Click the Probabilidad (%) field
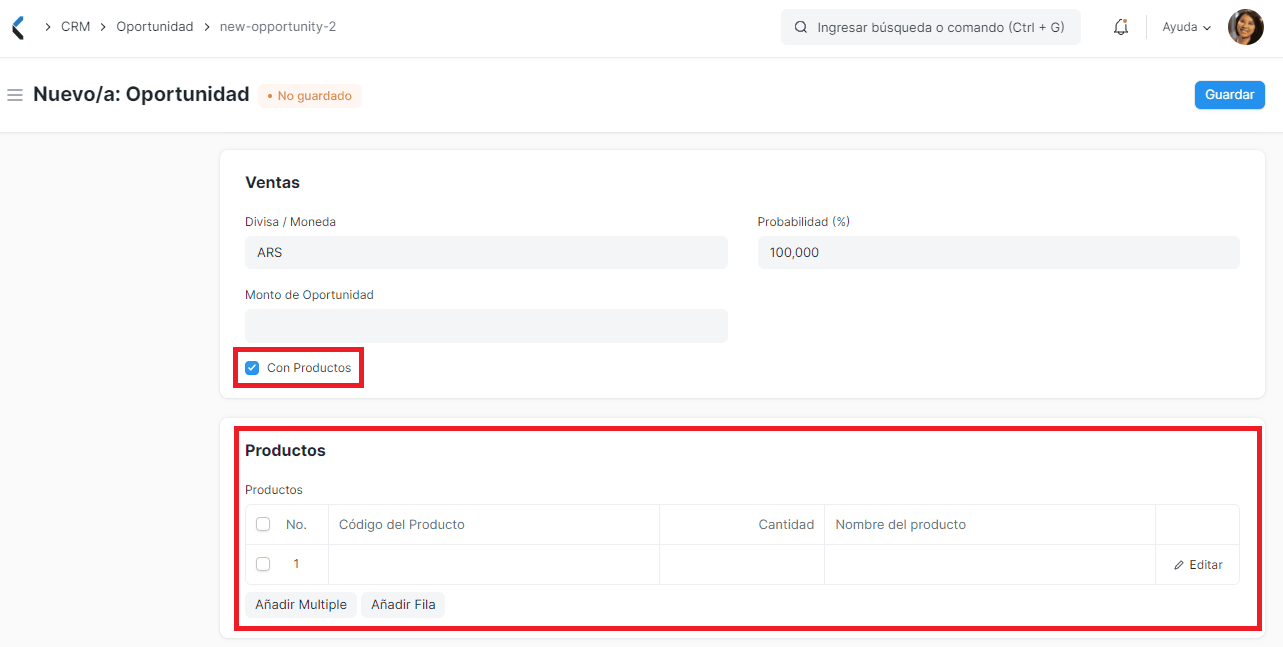1283x647 pixels. pyautogui.click(x=998, y=252)
